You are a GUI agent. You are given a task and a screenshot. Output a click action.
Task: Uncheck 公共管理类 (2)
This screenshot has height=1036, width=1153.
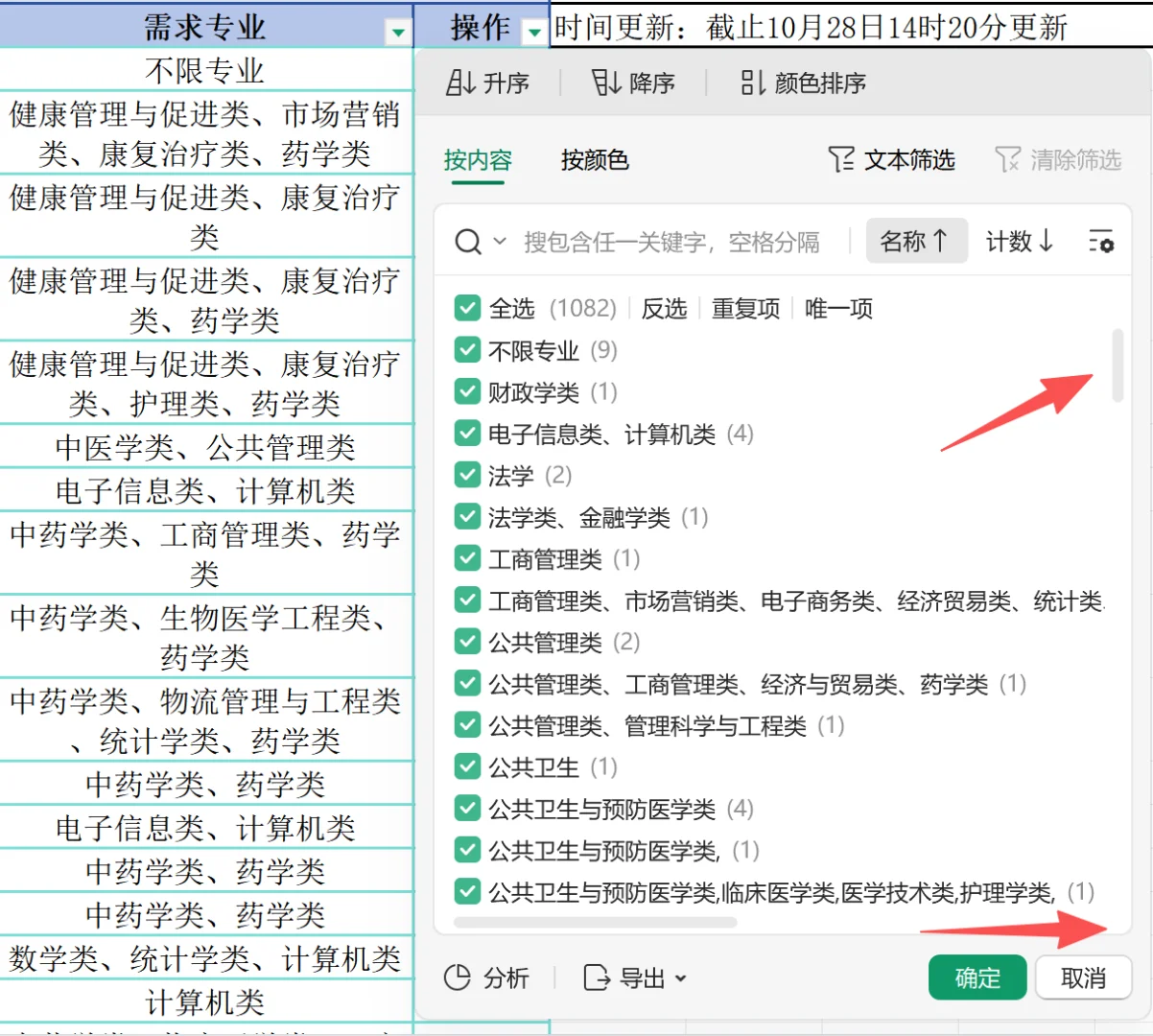(x=467, y=642)
